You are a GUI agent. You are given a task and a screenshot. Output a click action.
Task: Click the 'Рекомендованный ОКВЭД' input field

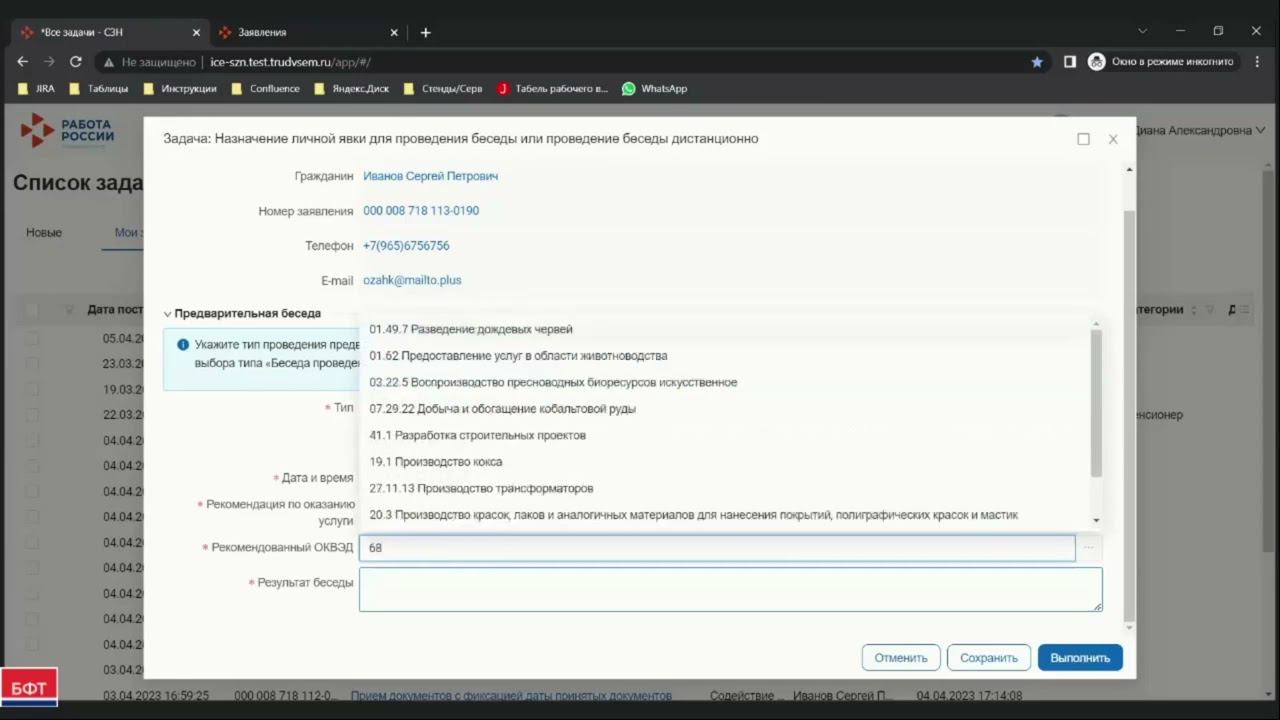(717, 547)
